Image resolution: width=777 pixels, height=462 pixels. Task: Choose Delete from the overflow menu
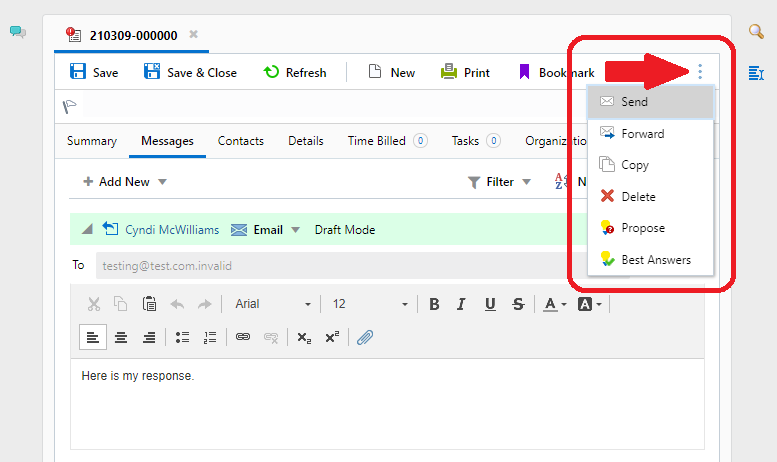(650, 196)
